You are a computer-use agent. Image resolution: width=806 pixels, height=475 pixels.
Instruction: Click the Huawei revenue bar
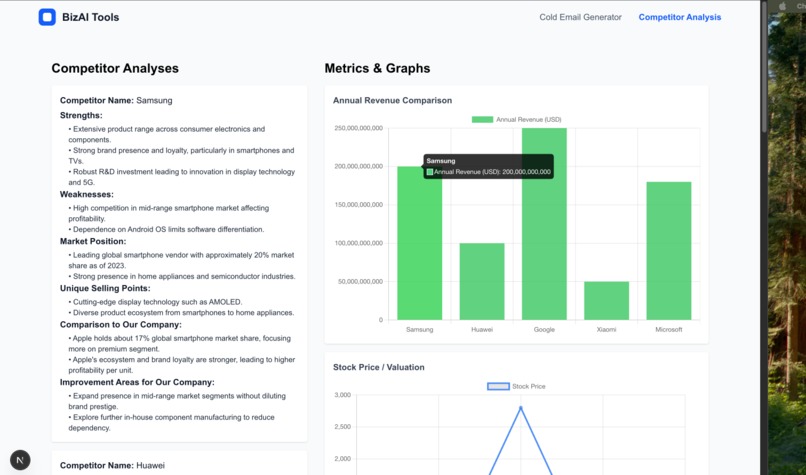482,281
